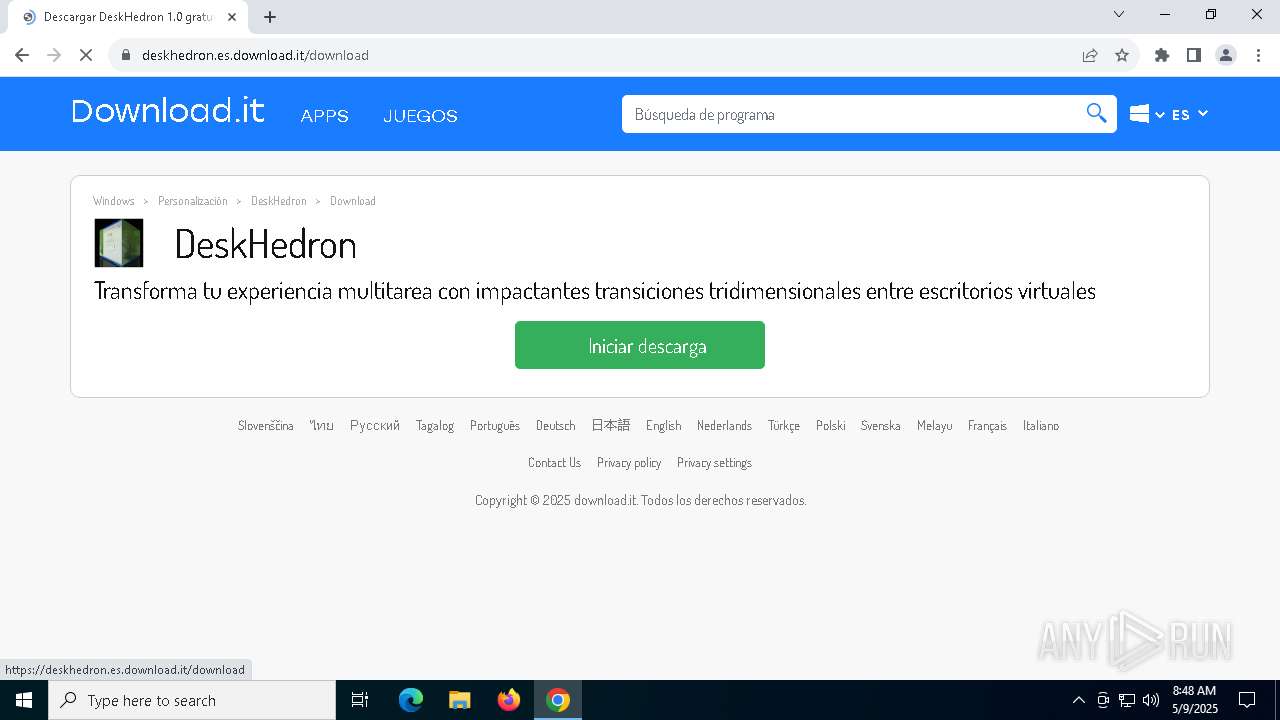Toggle Chrome side panel
Viewport: 1280px width, 720px height.
click(x=1194, y=55)
